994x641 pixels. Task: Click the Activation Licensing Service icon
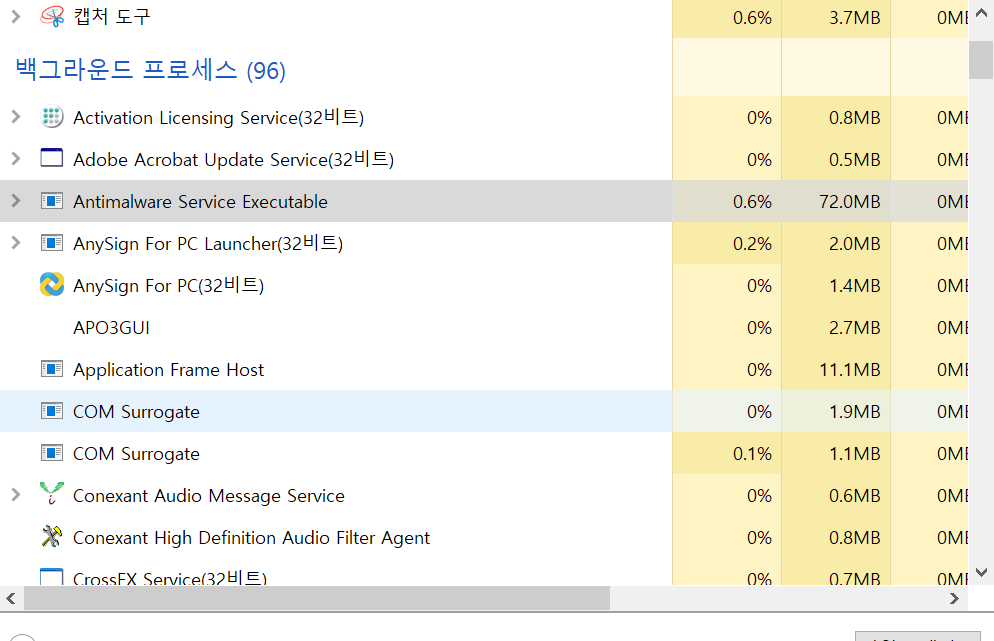point(52,117)
